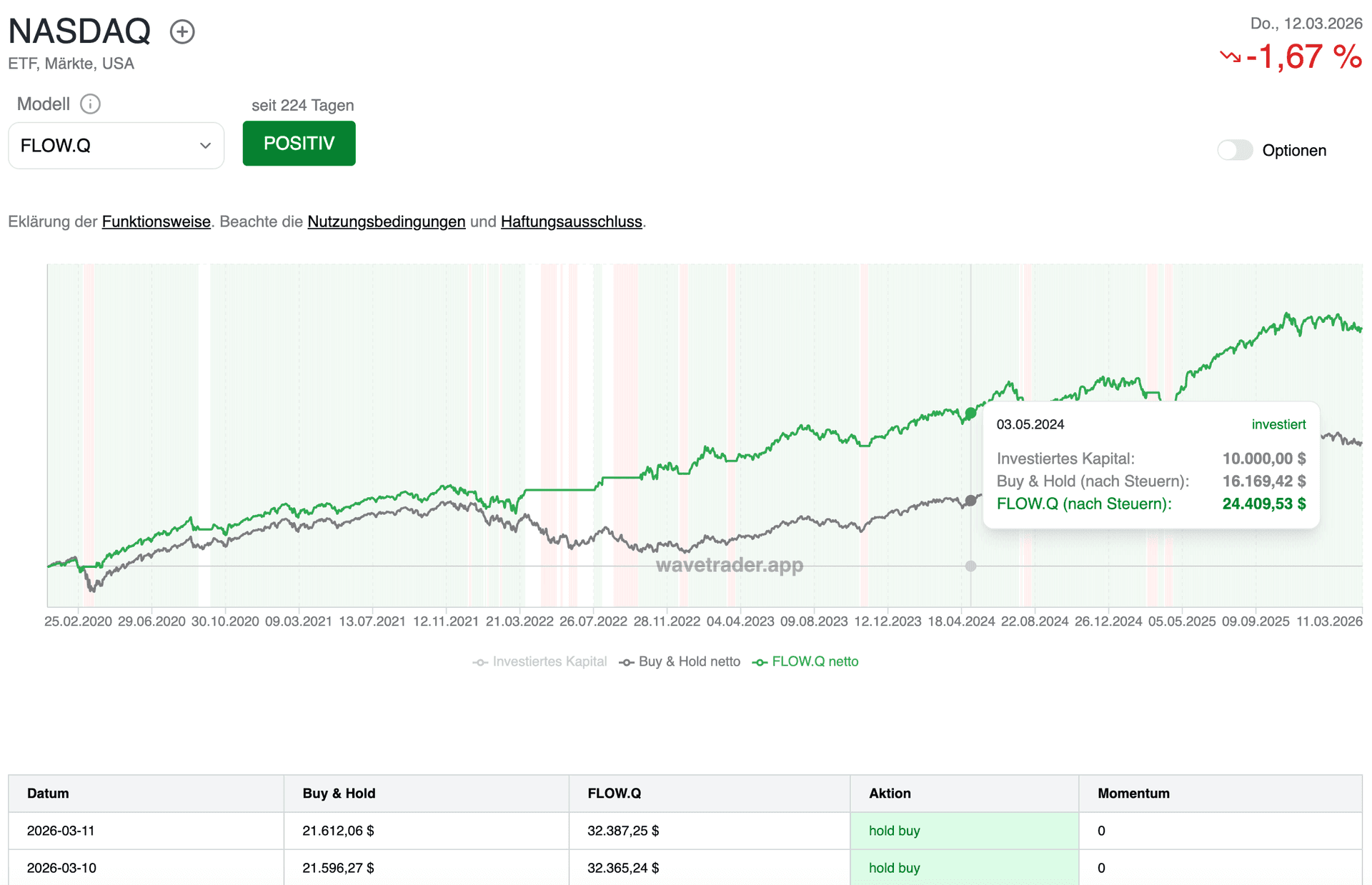Screen dimensions: 1372x885
Task: Open the Funktionsweise link
Action: (x=156, y=221)
